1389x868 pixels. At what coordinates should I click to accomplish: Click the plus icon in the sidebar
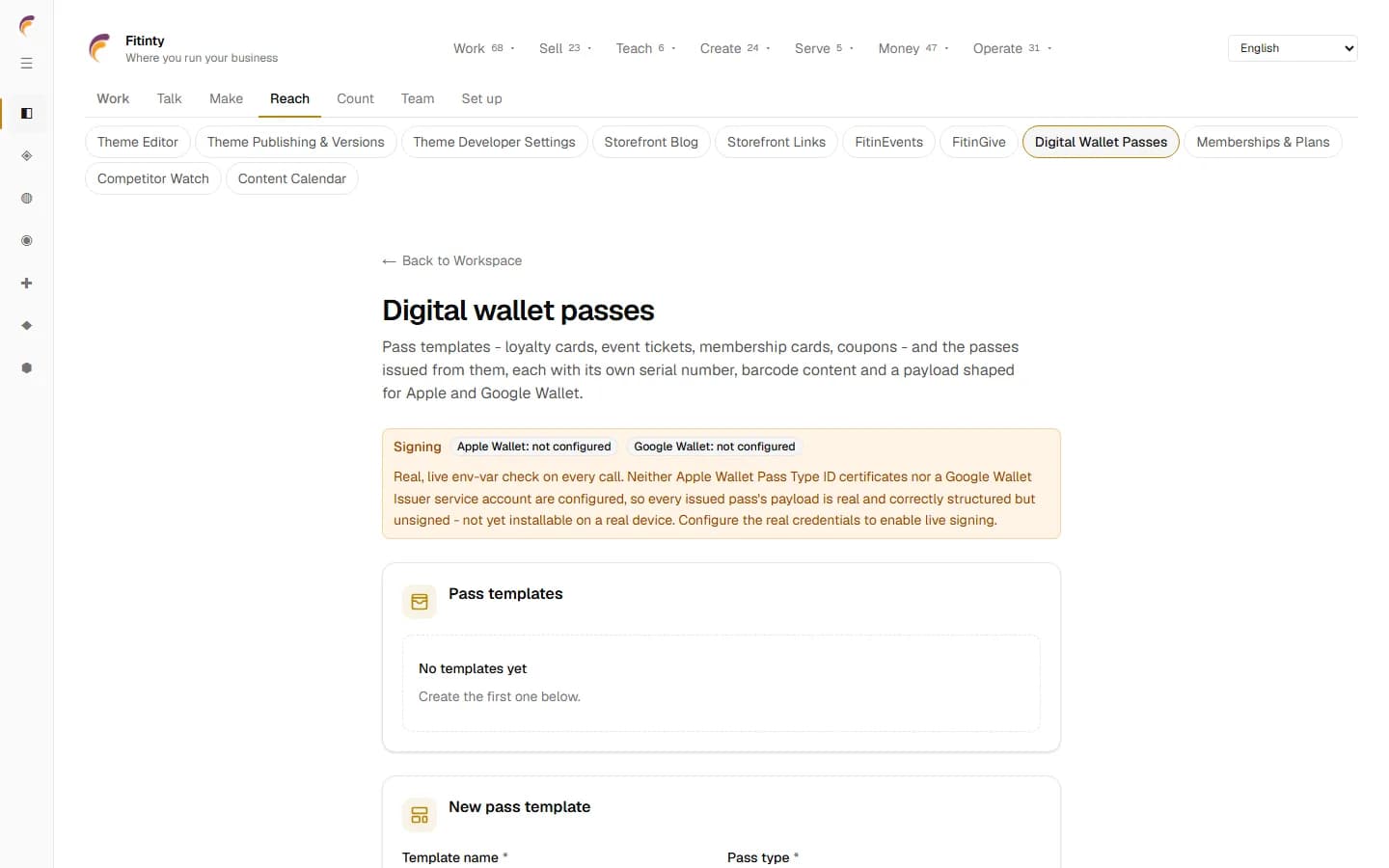[27, 284]
